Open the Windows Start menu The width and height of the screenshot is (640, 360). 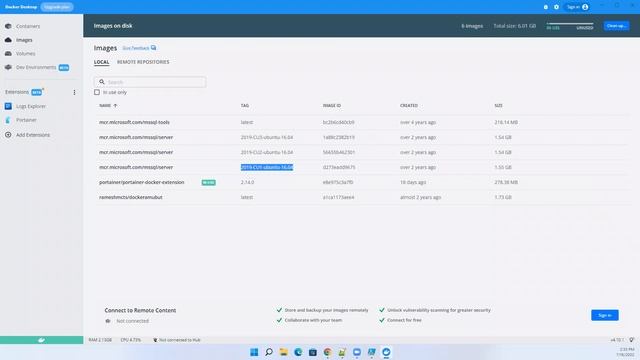click(x=254, y=352)
